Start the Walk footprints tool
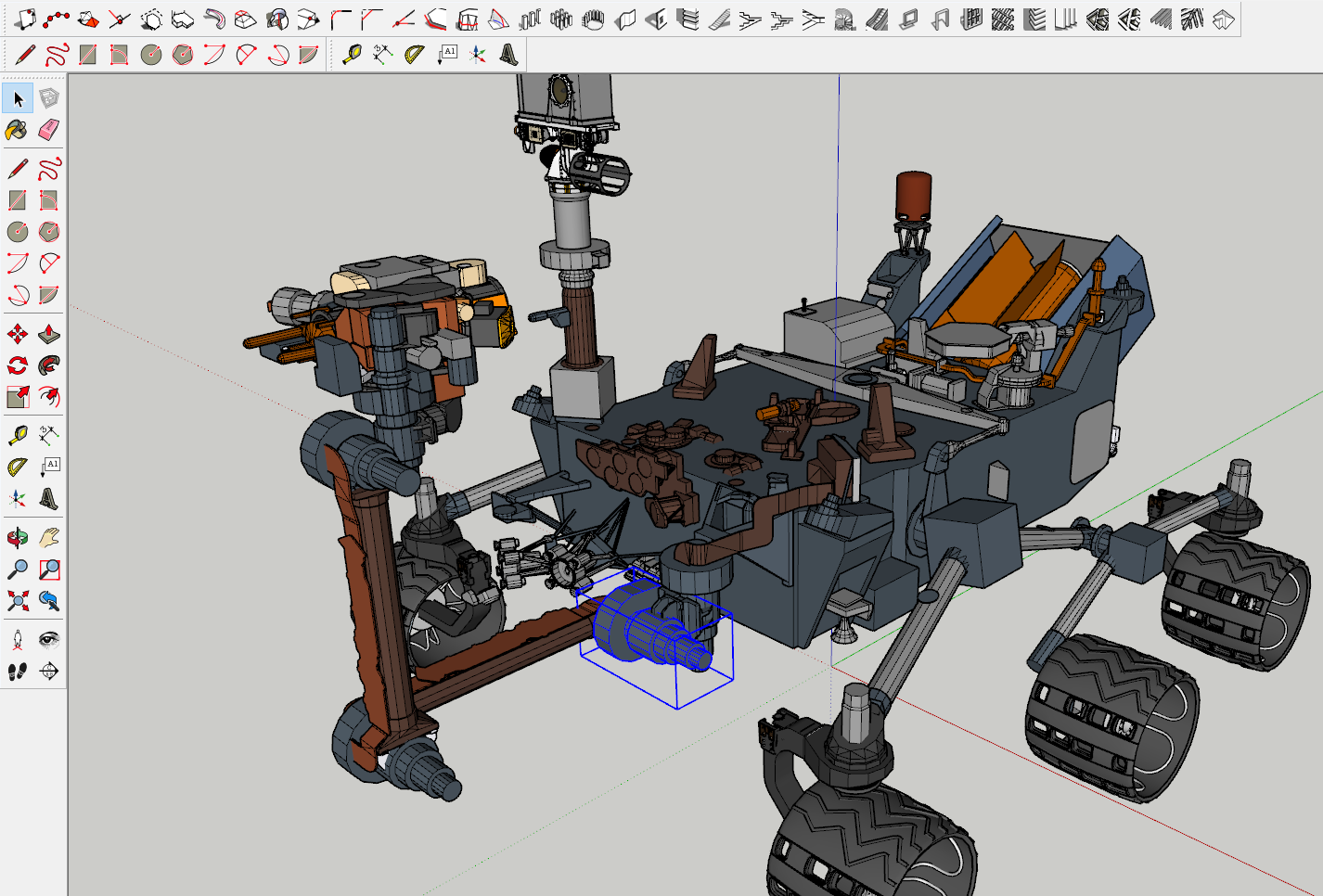This screenshot has width=1323, height=896. (18, 671)
